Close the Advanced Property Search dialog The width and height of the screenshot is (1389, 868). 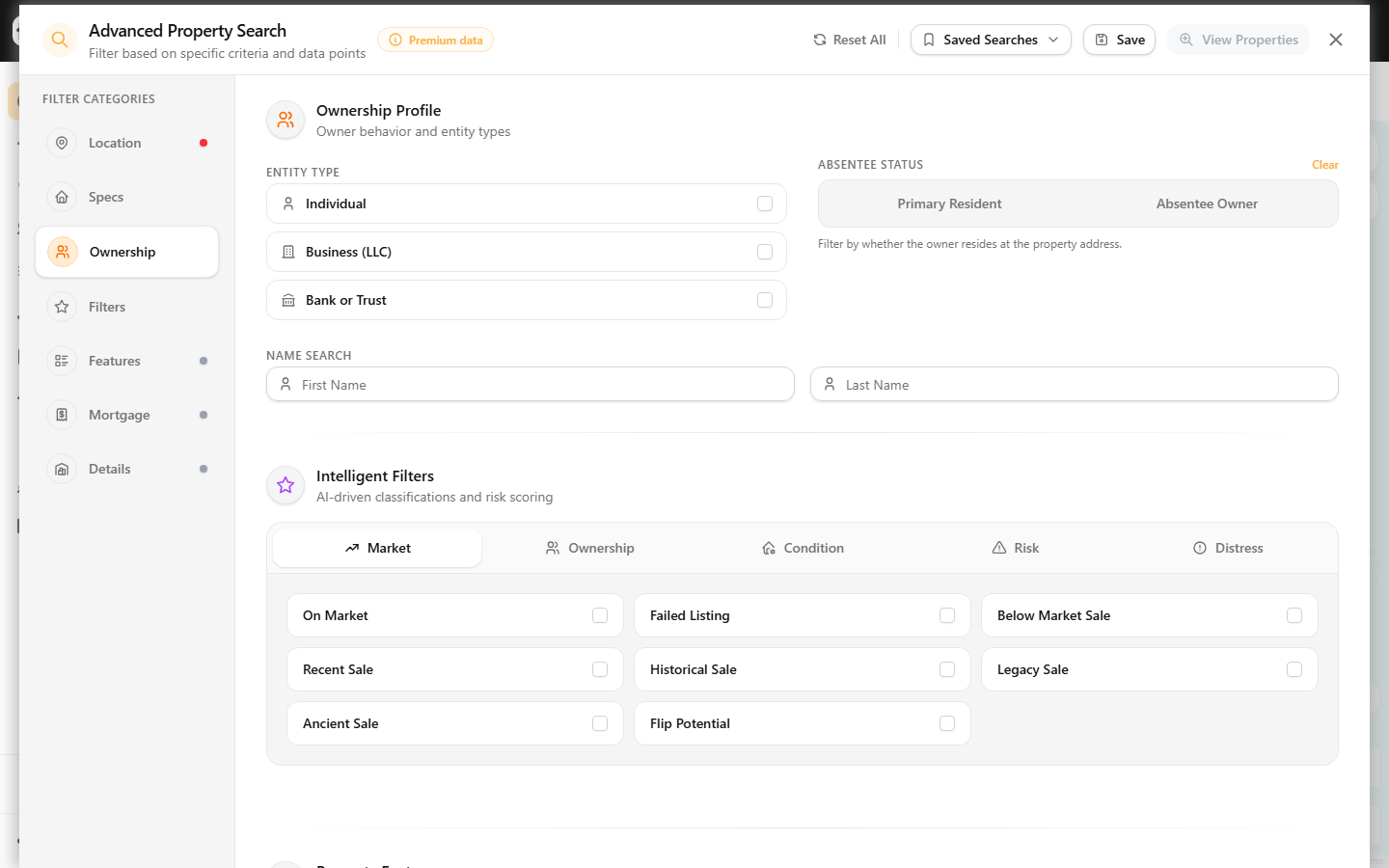1336,40
